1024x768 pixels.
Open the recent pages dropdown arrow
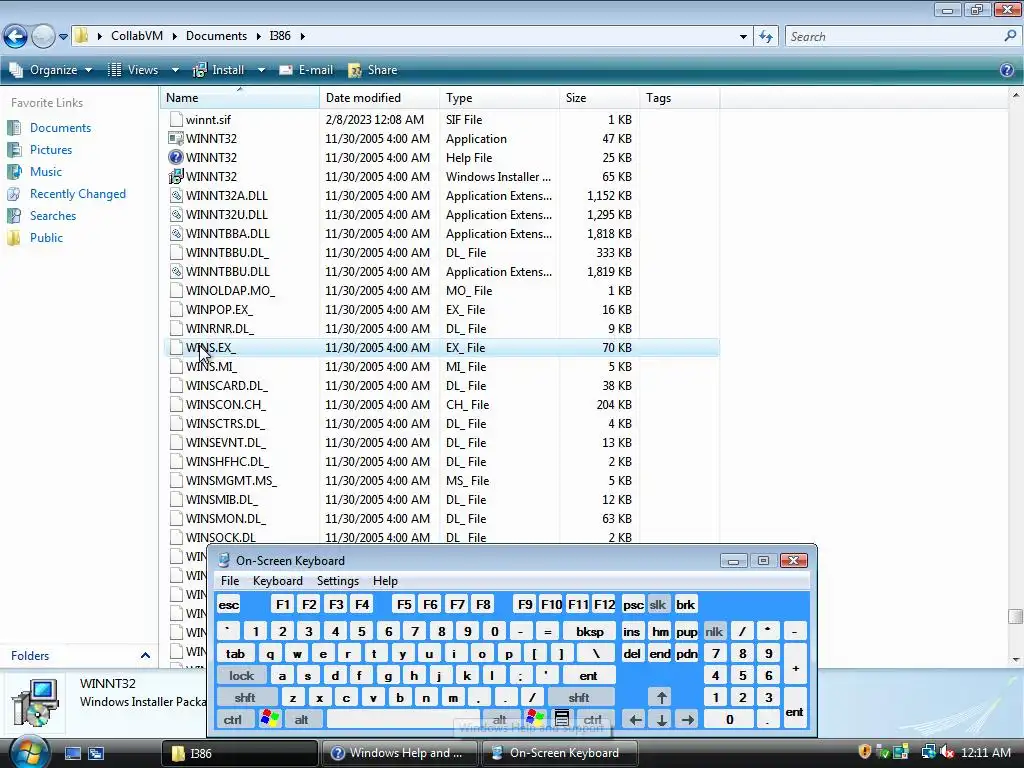63,37
